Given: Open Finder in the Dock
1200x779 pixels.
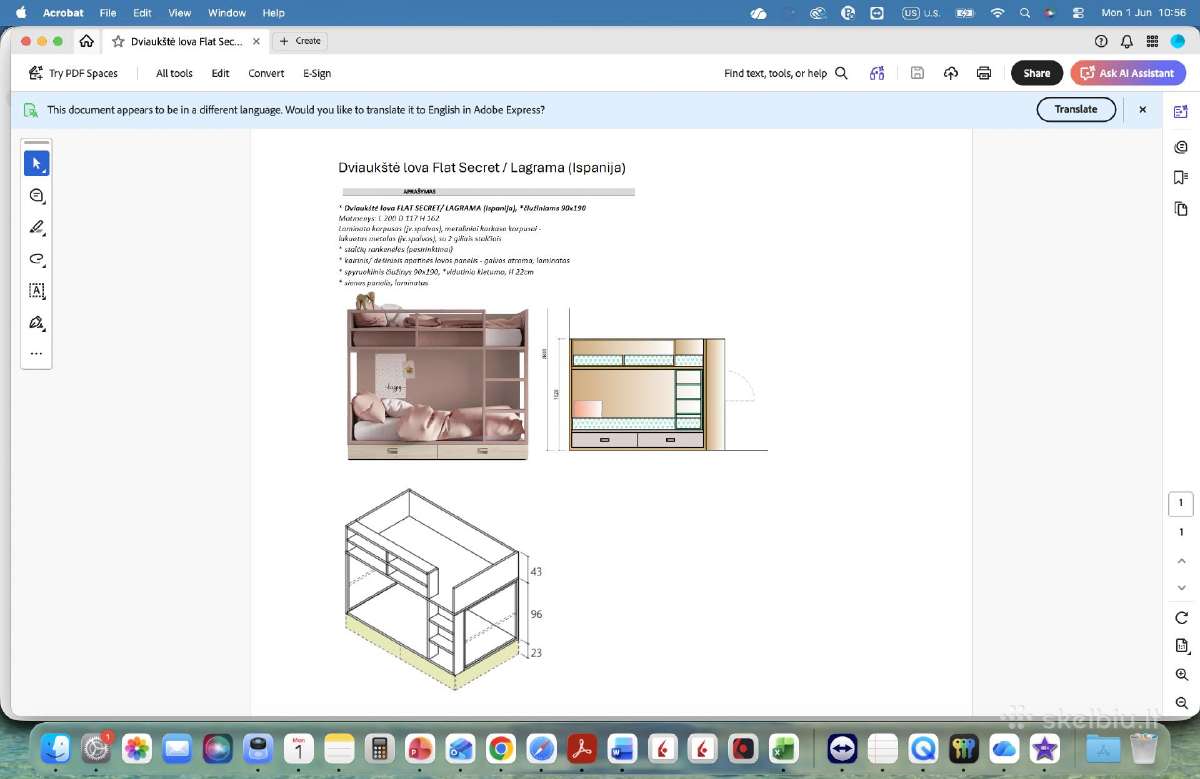Looking at the screenshot, I should [55, 747].
